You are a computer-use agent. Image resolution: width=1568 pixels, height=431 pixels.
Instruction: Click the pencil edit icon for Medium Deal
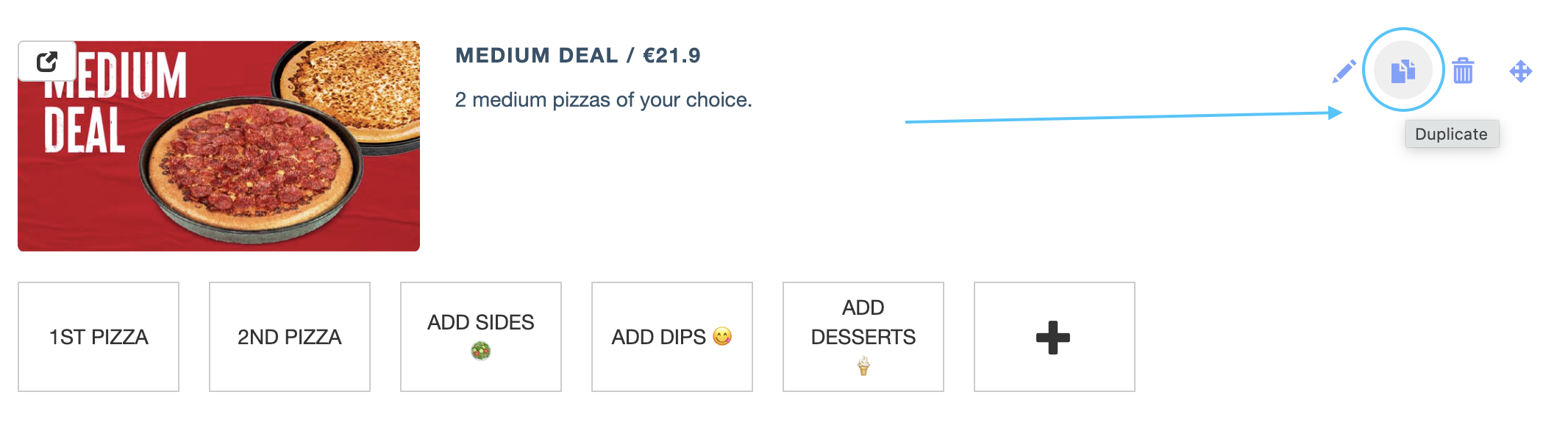tap(1344, 71)
